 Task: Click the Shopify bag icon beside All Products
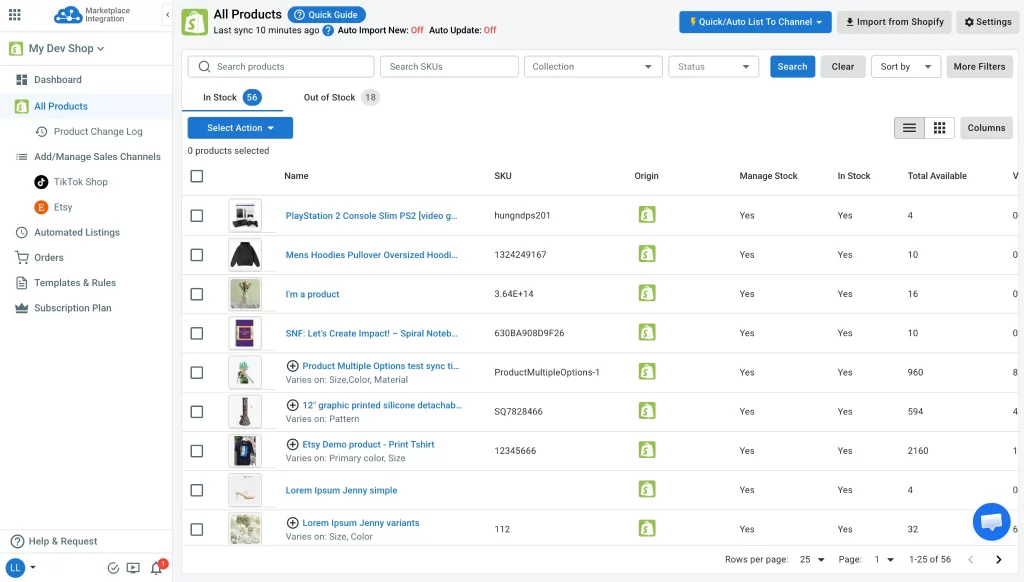coord(194,22)
